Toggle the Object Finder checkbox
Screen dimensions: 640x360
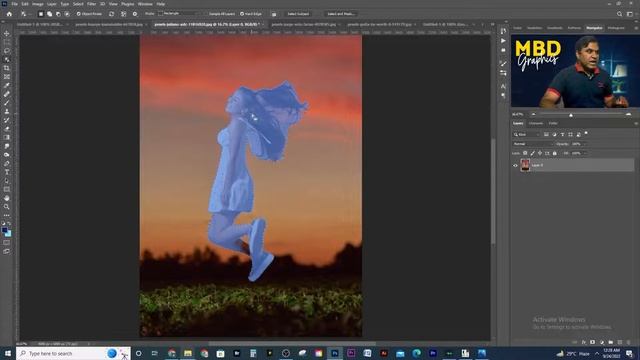point(78,14)
